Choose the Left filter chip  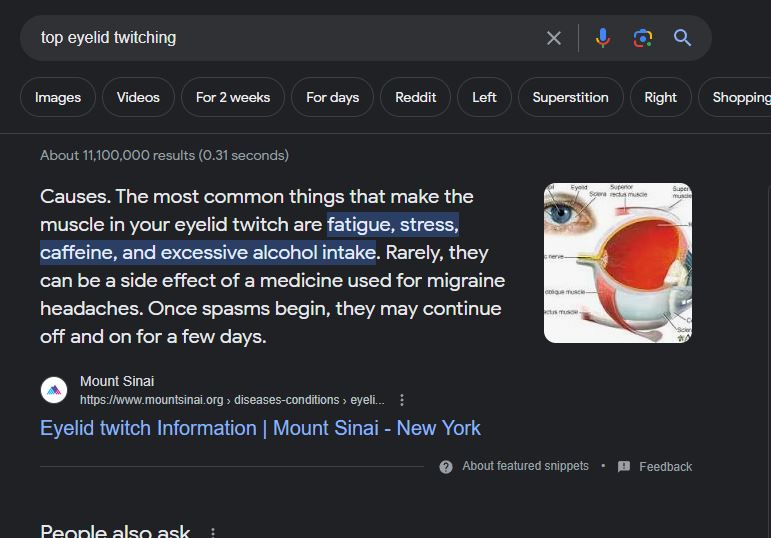point(484,97)
